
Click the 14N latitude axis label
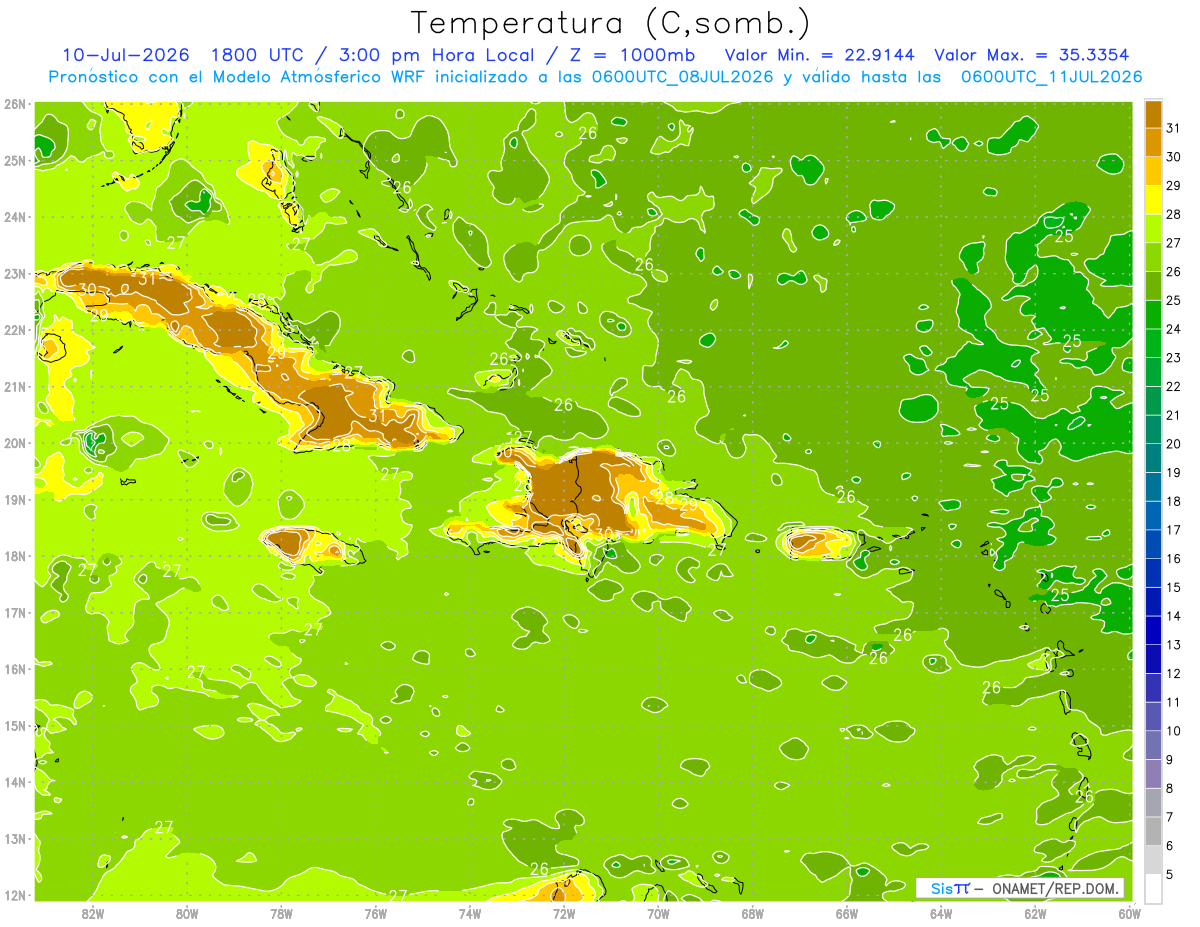[x=15, y=782]
